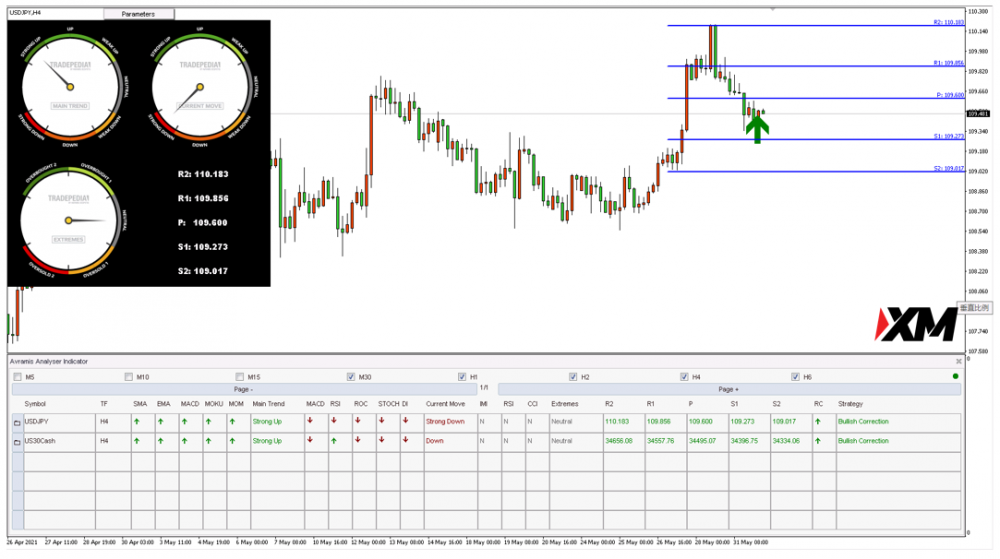
Task: Enable the M15 timeframe checkbox
Action: 240,377
